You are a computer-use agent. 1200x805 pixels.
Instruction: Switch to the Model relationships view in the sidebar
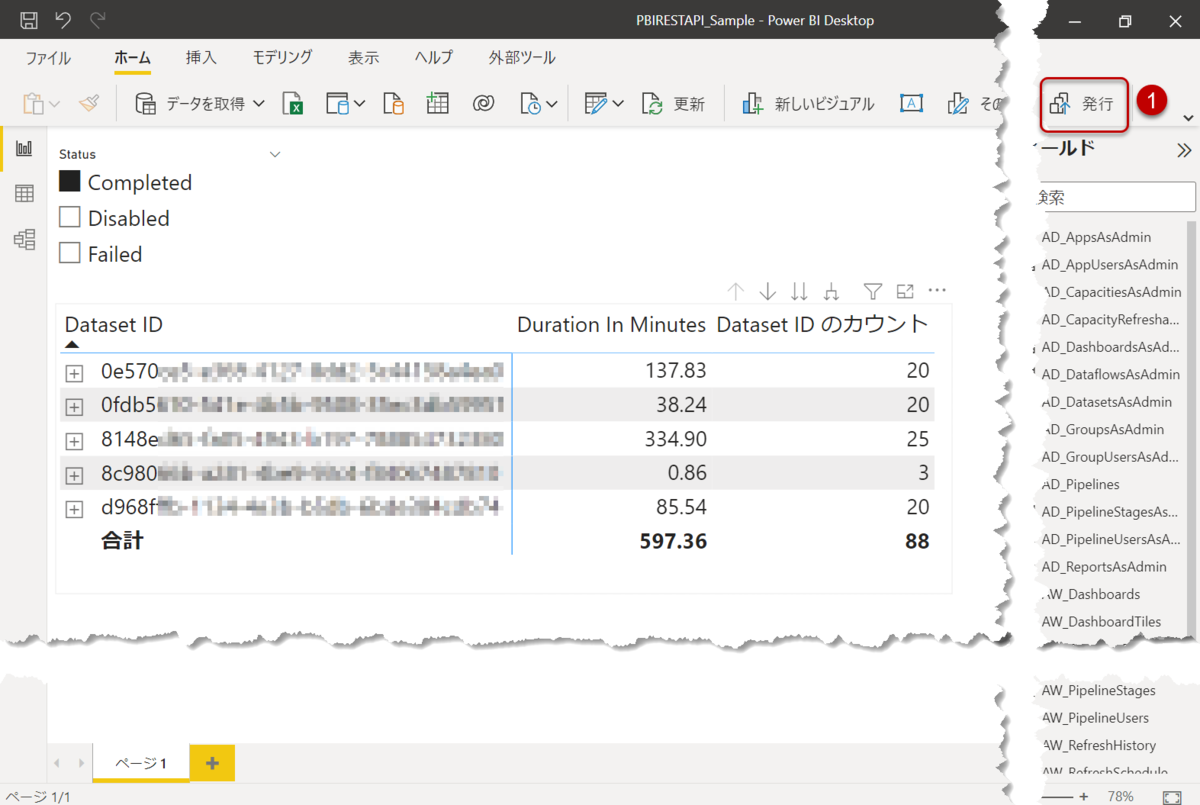tap(24, 239)
